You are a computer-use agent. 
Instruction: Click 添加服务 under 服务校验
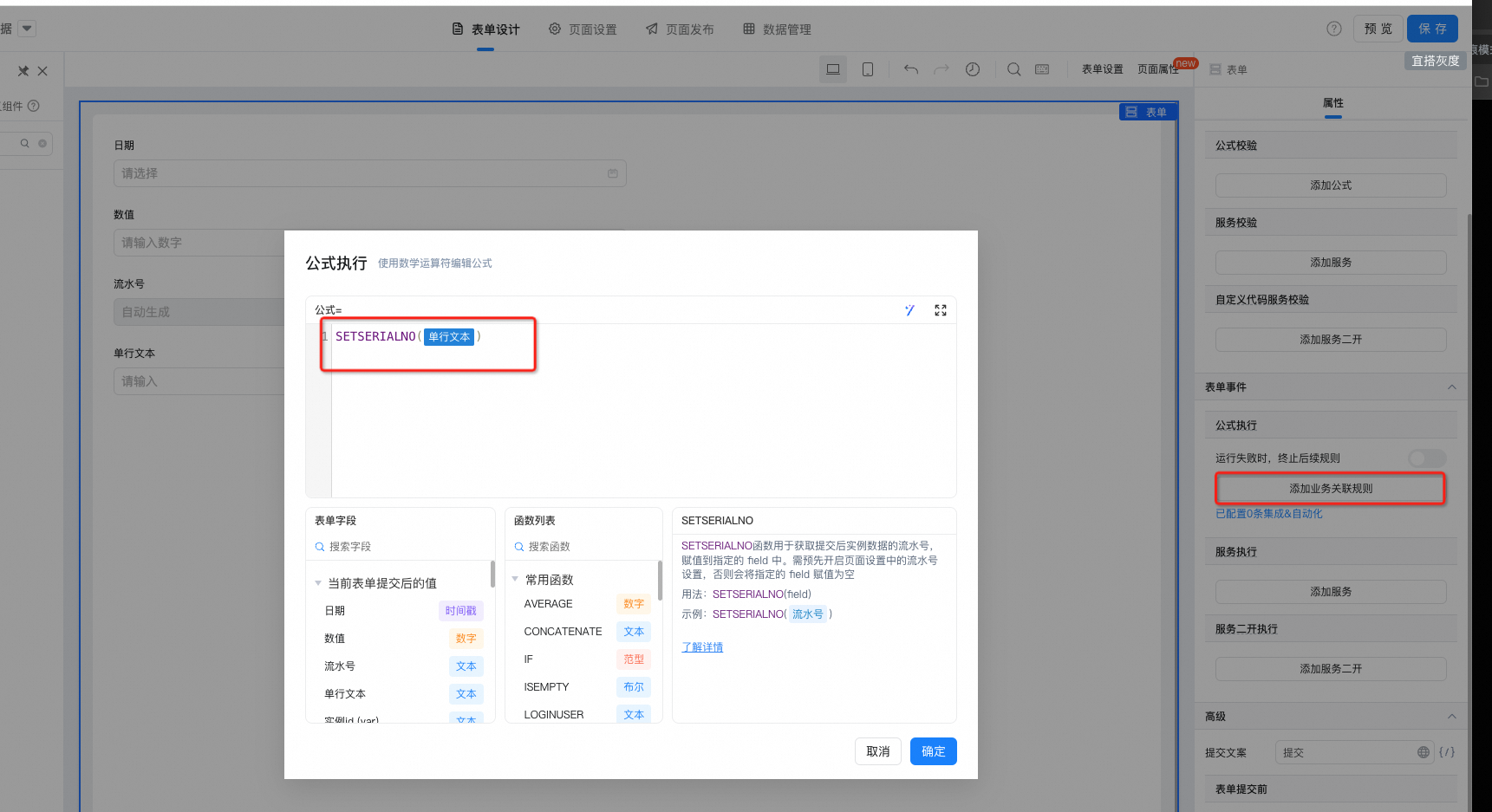1331,263
